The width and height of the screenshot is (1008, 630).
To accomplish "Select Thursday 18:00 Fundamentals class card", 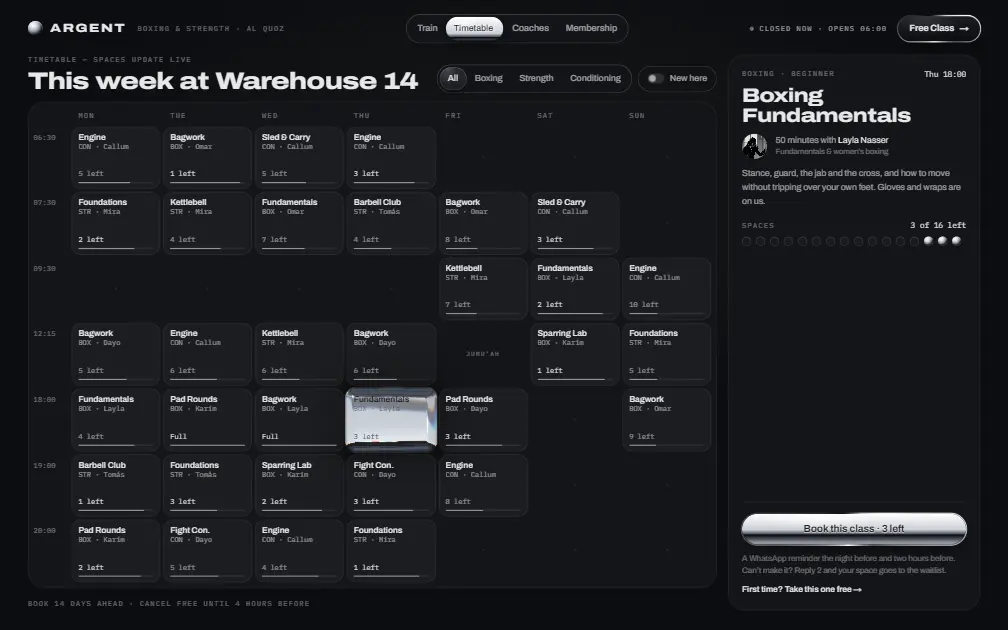I will [x=391, y=419].
